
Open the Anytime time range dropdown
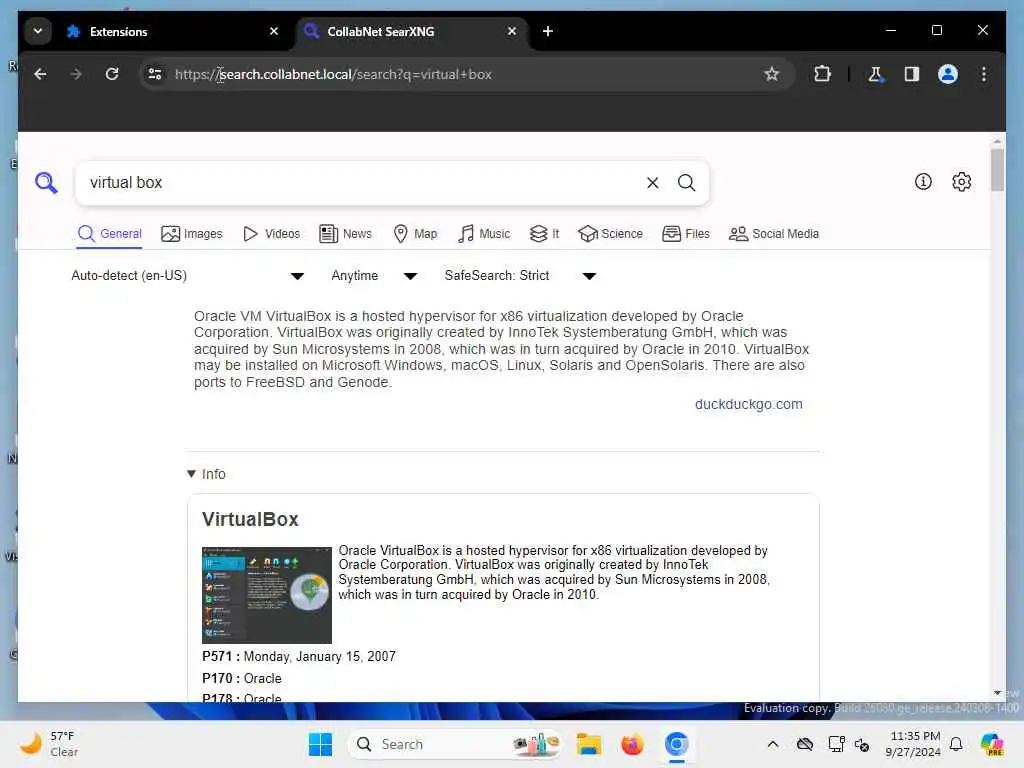tap(374, 276)
